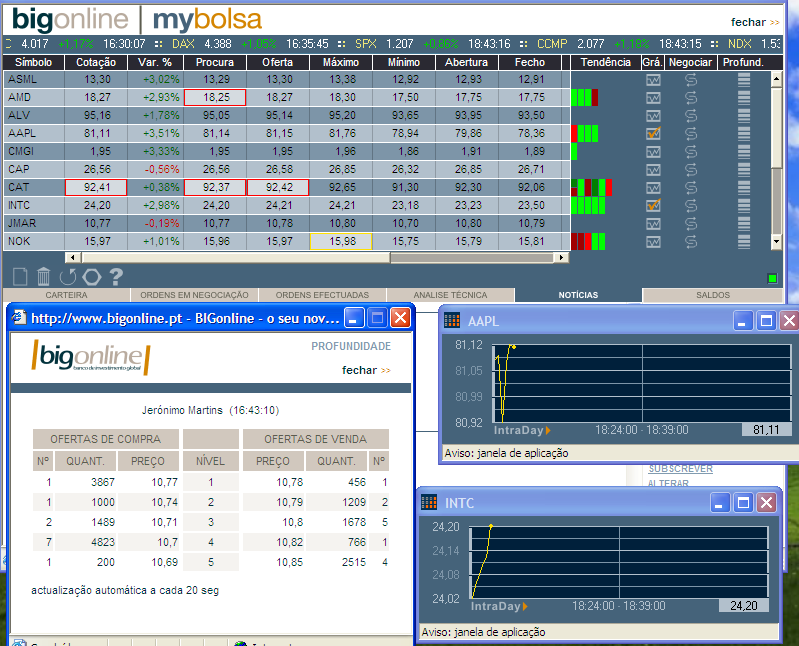Uncheck the chart checkbox for AAPL
Viewport: 799px width, 646px height.
[x=653, y=133]
